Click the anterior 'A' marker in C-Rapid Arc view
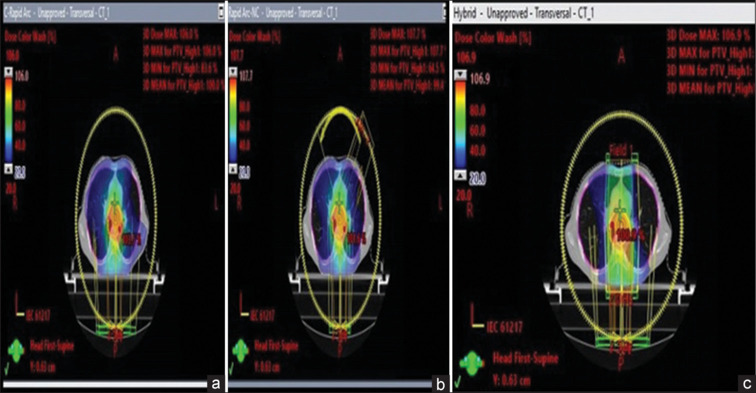 click(116, 54)
